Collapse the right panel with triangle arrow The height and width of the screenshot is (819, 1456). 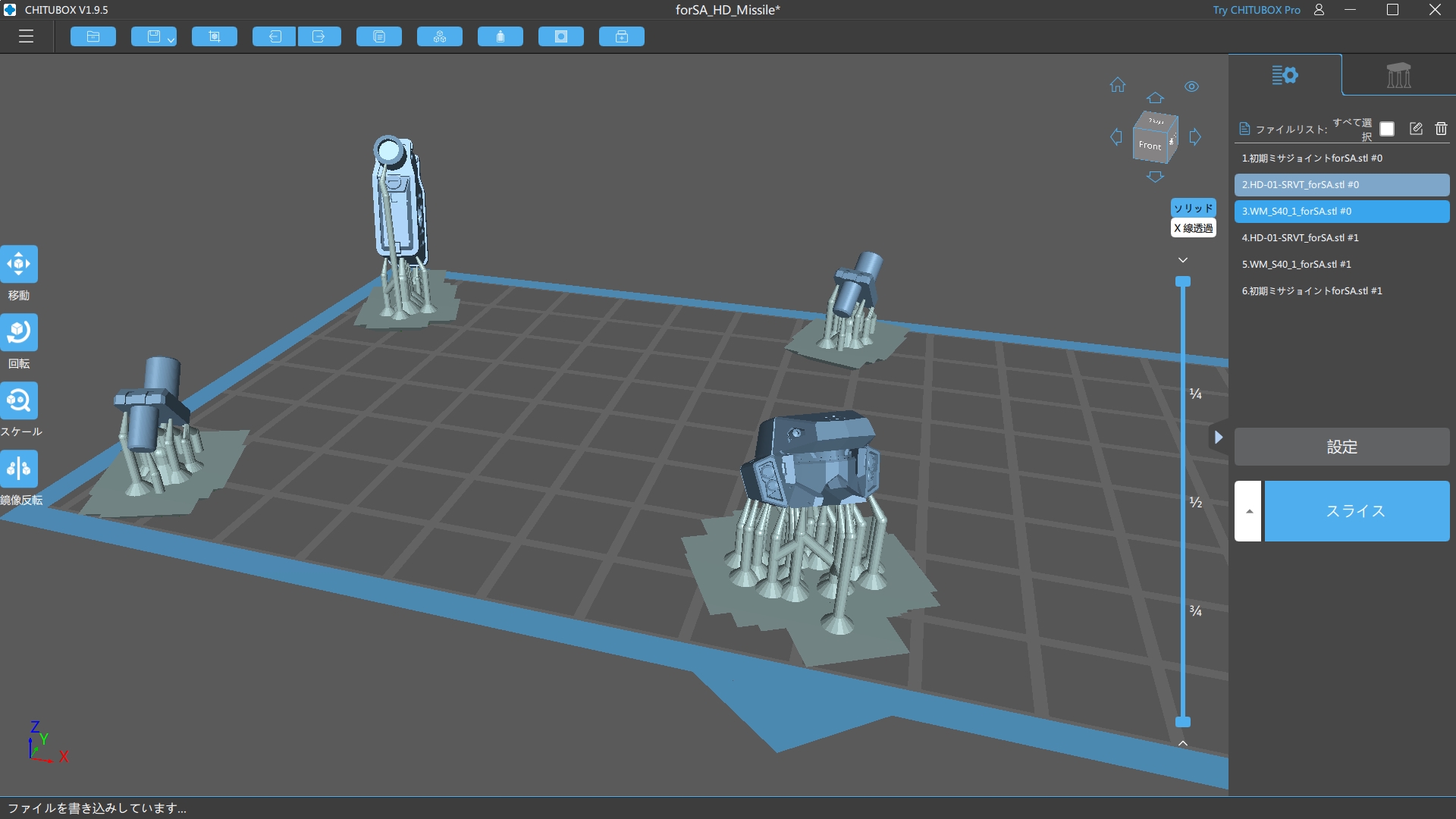[x=1218, y=437]
